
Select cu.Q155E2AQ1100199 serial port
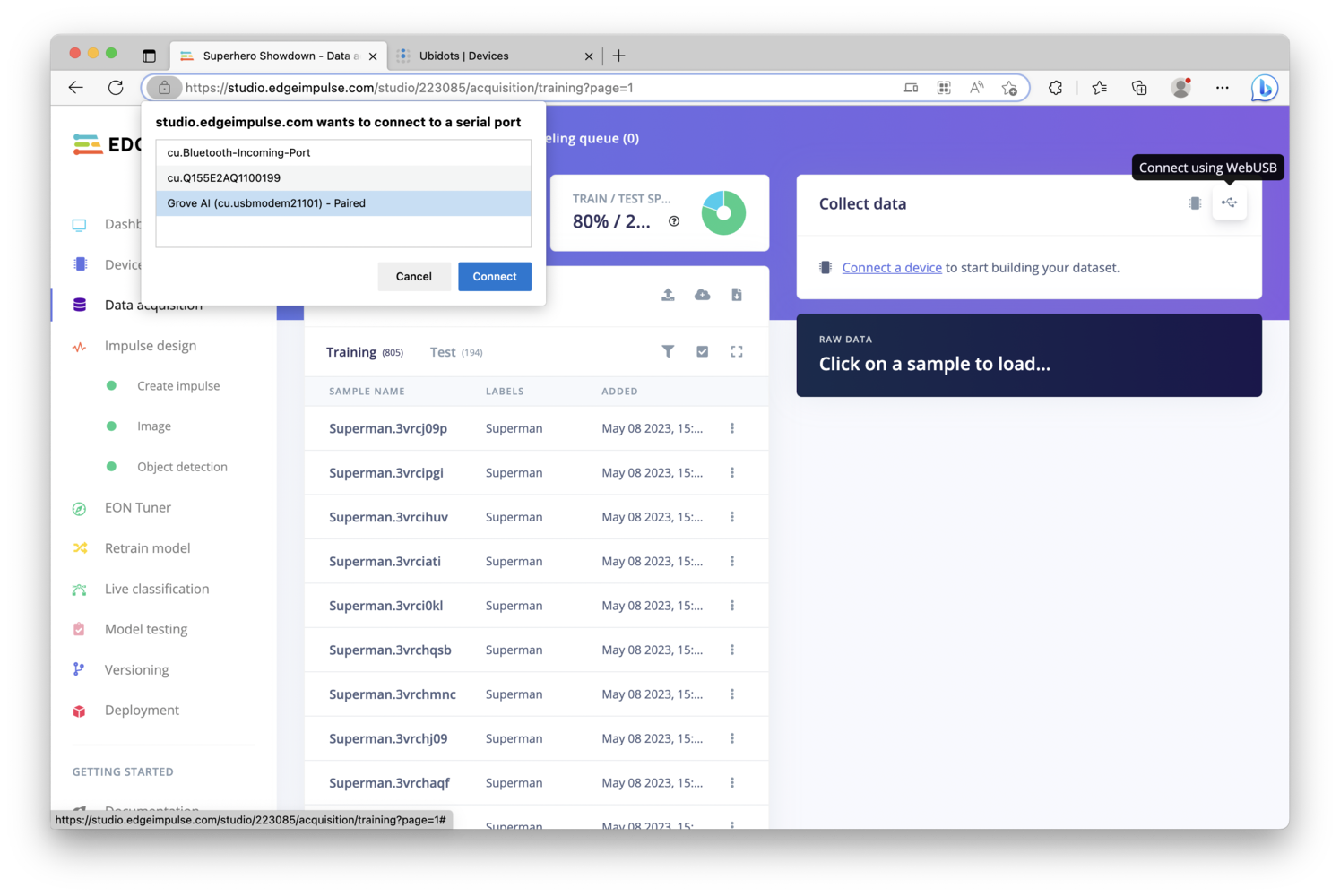click(x=343, y=177)
